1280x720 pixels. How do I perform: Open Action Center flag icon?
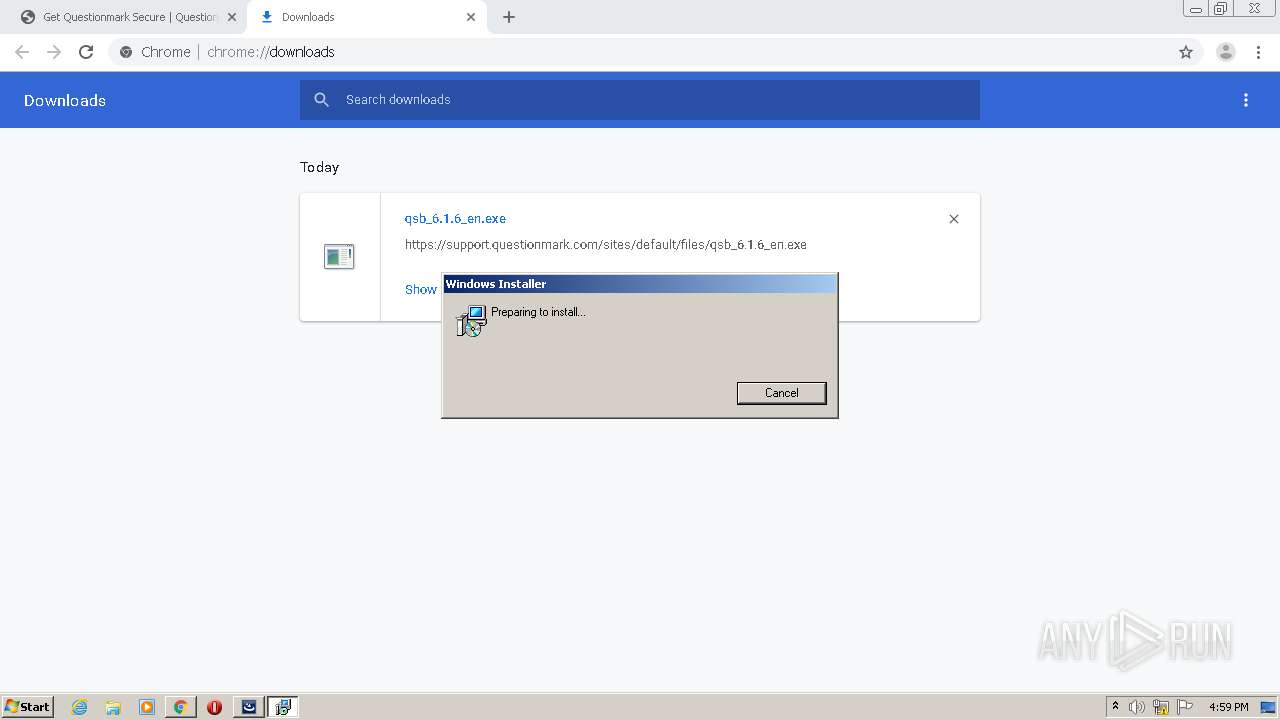1185,707
